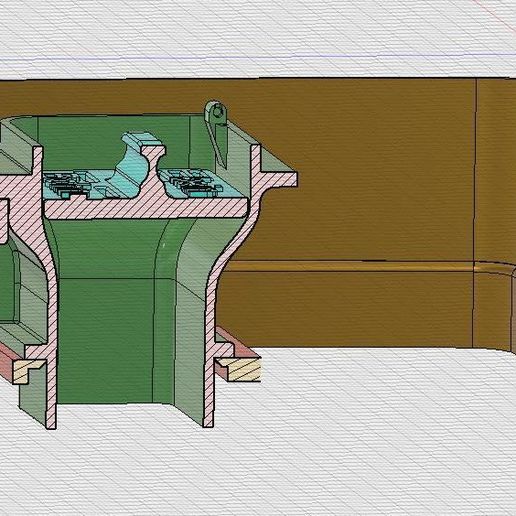Select the circular pin hole on the latch
This screenshot has height=516, width=516.
click(x=218, y=112)
